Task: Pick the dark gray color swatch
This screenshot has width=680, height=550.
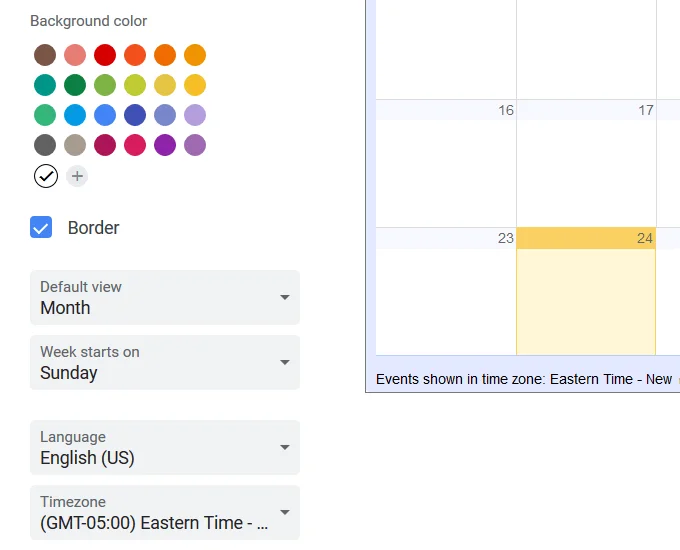Action: tap(45, 145)
